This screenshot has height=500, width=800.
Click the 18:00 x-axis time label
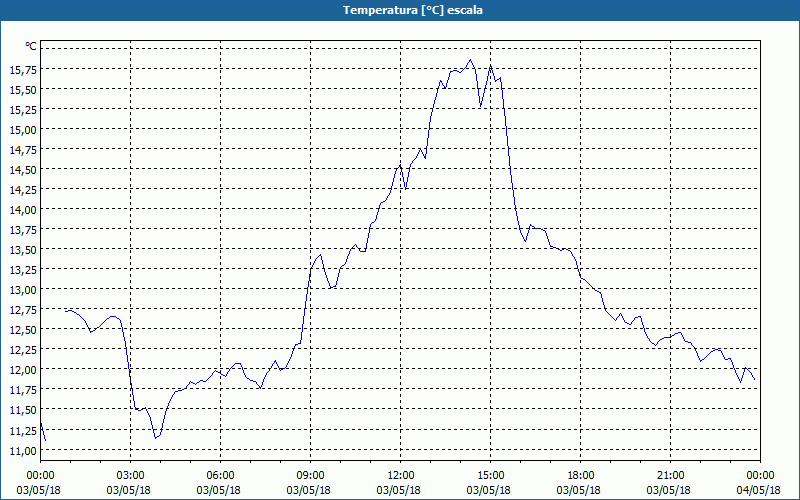coord(580,476)
